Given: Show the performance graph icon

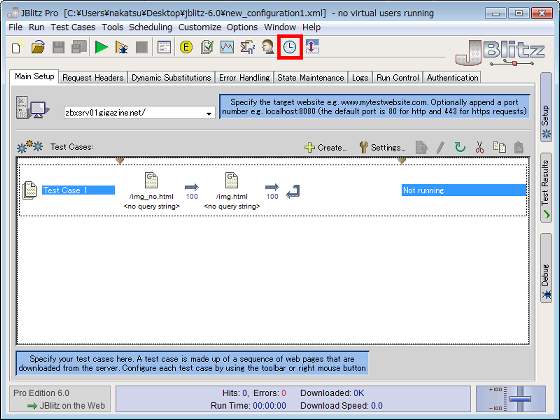Looking at the screenshot, I should click(x=227, y=47).
